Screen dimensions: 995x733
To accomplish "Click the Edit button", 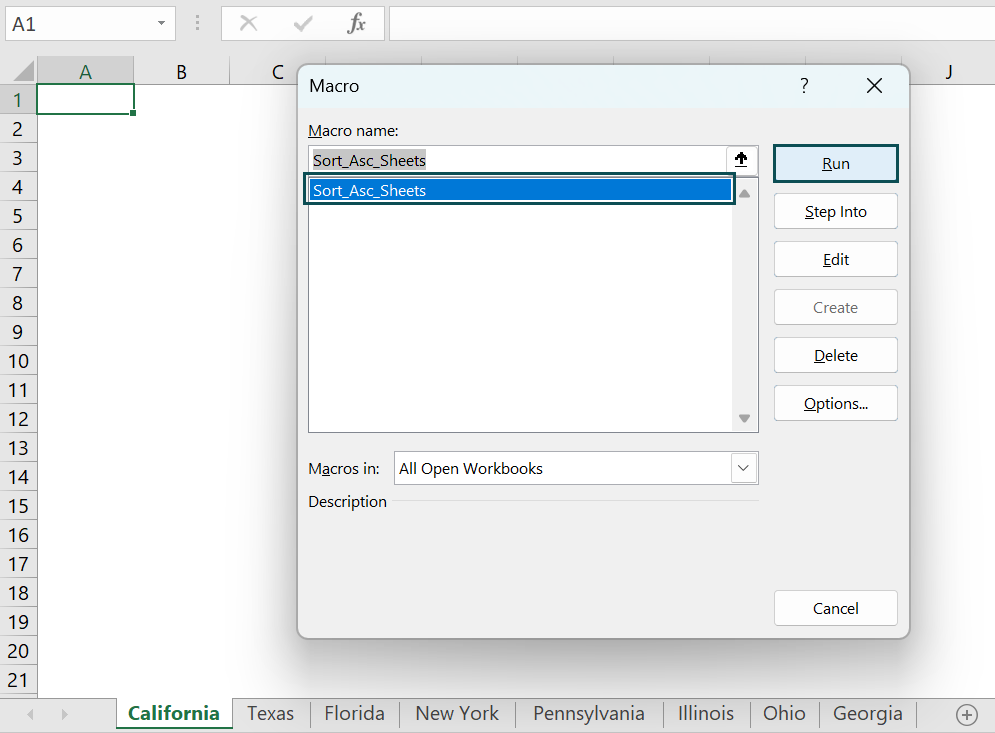I will [x=836, y=260].
